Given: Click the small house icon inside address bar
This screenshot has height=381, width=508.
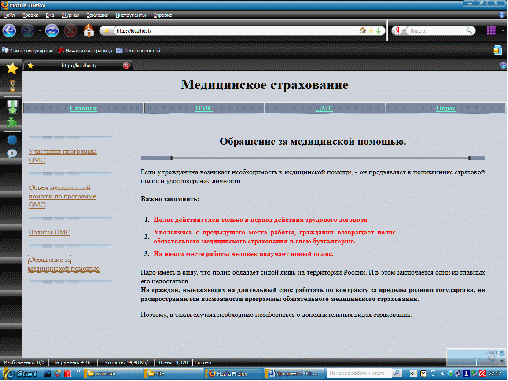Looking at the screenshot, I should 363,30.
